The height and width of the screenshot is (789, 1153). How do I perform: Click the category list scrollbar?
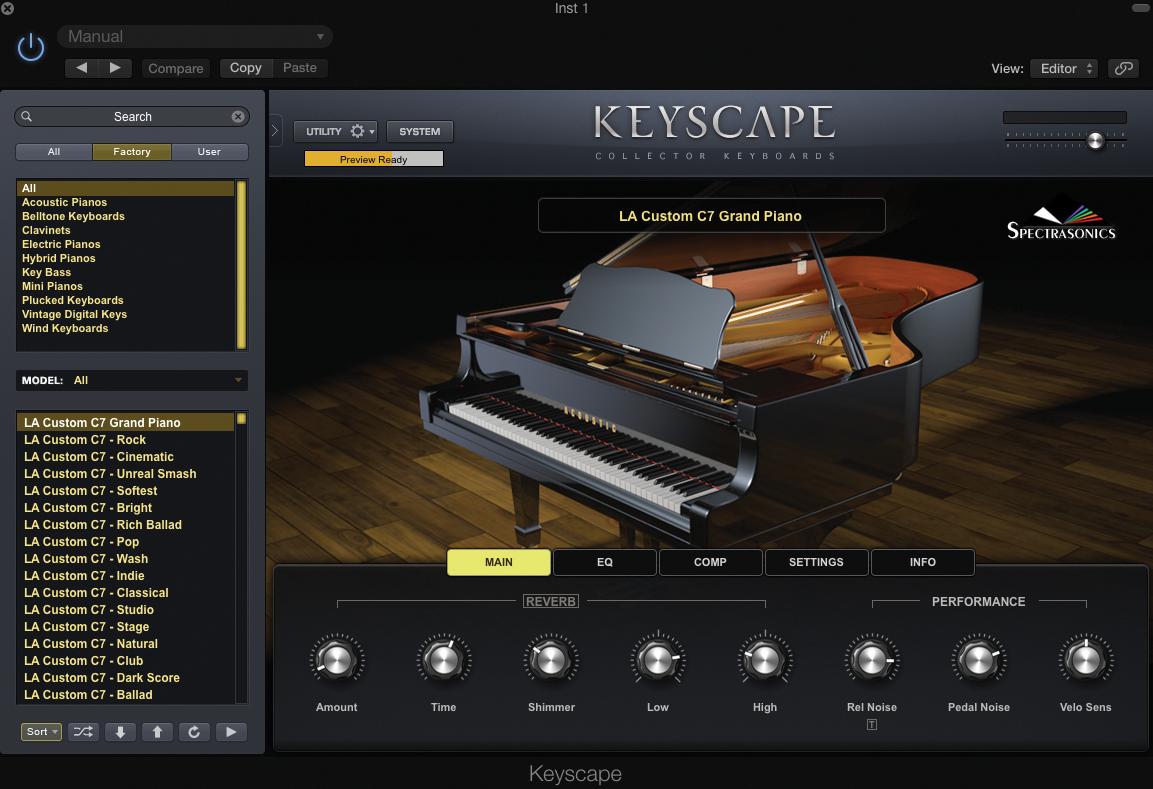pyautogui.click(x=241, y=265)
